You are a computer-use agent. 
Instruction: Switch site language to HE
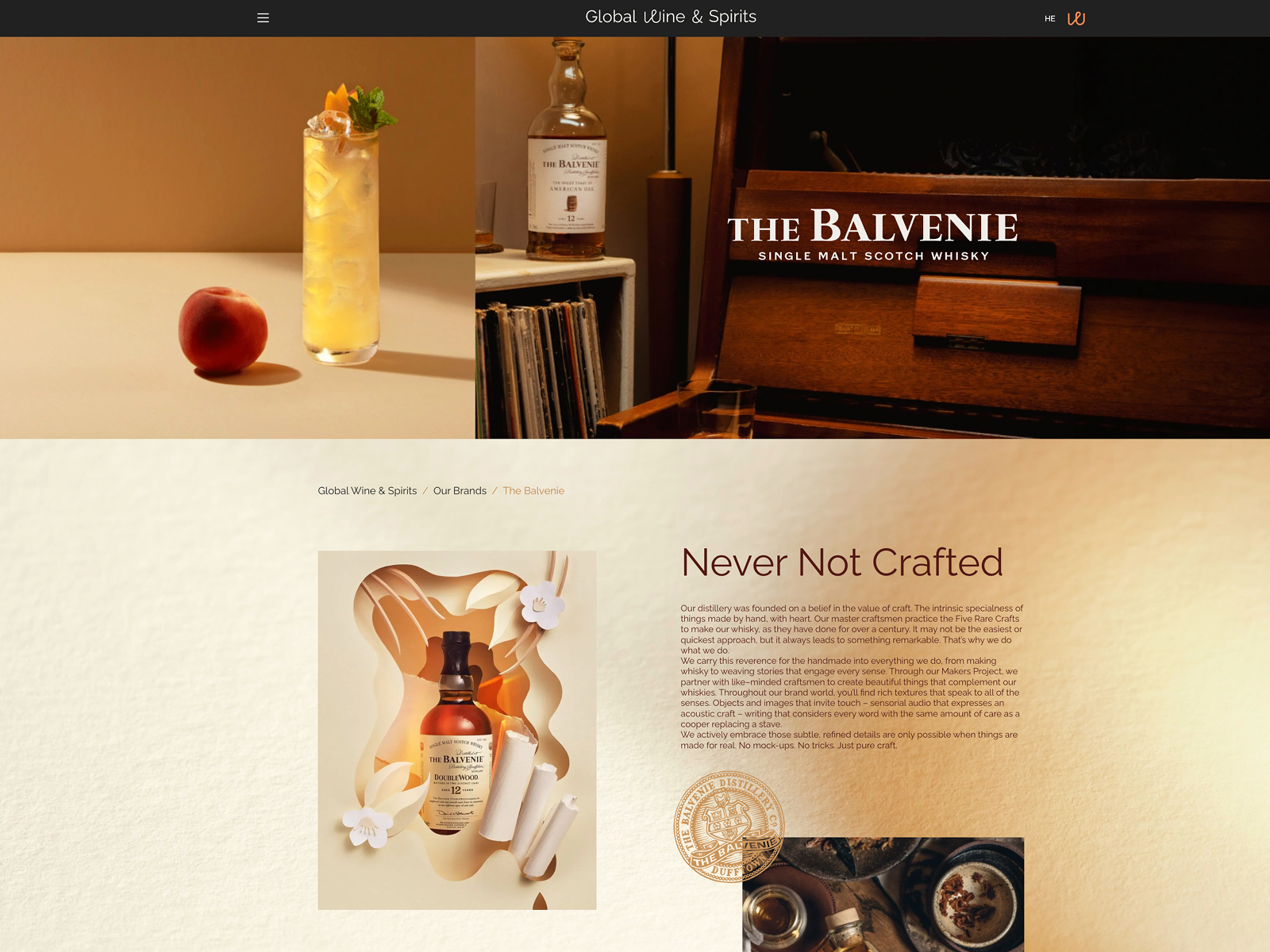(x=1049, y=18)
